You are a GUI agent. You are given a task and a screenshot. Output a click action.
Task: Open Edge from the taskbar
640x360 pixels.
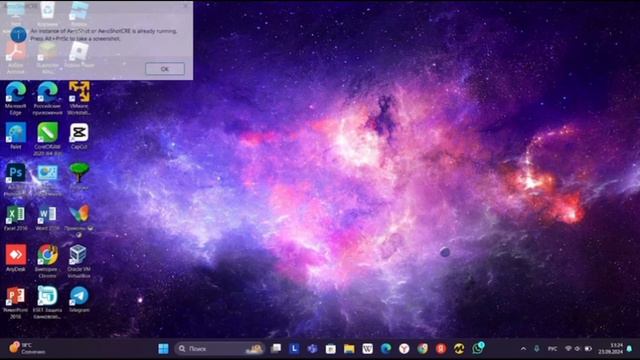(x=386, y=349)
